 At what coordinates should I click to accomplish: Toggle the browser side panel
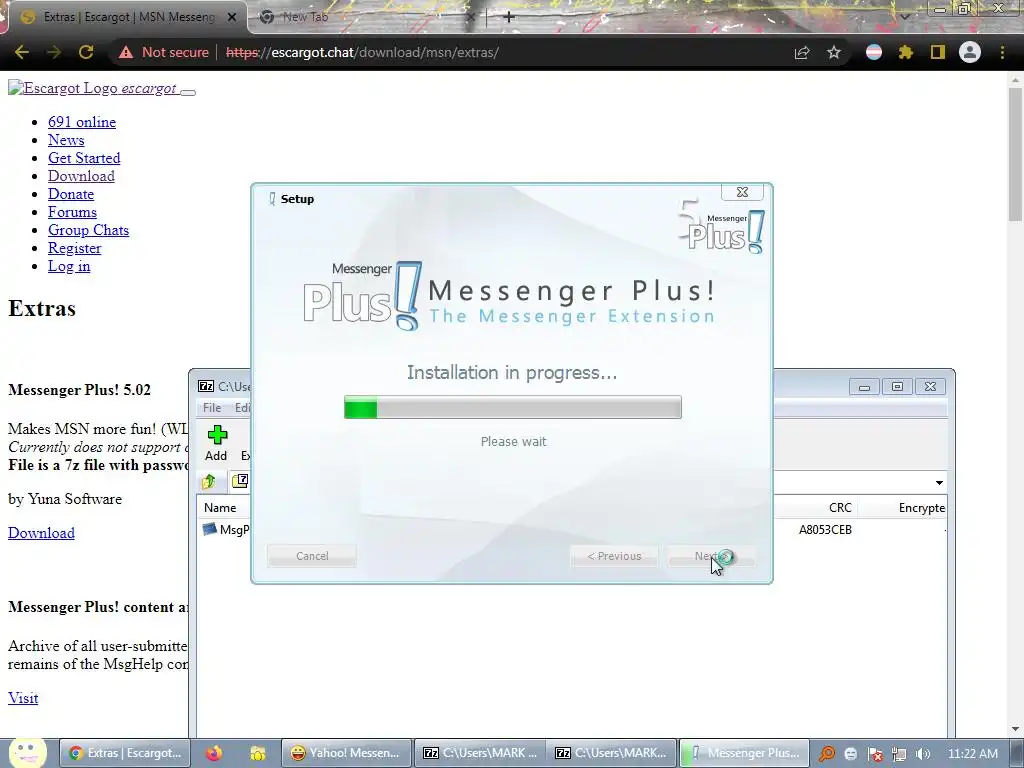(x=938, y=52)
